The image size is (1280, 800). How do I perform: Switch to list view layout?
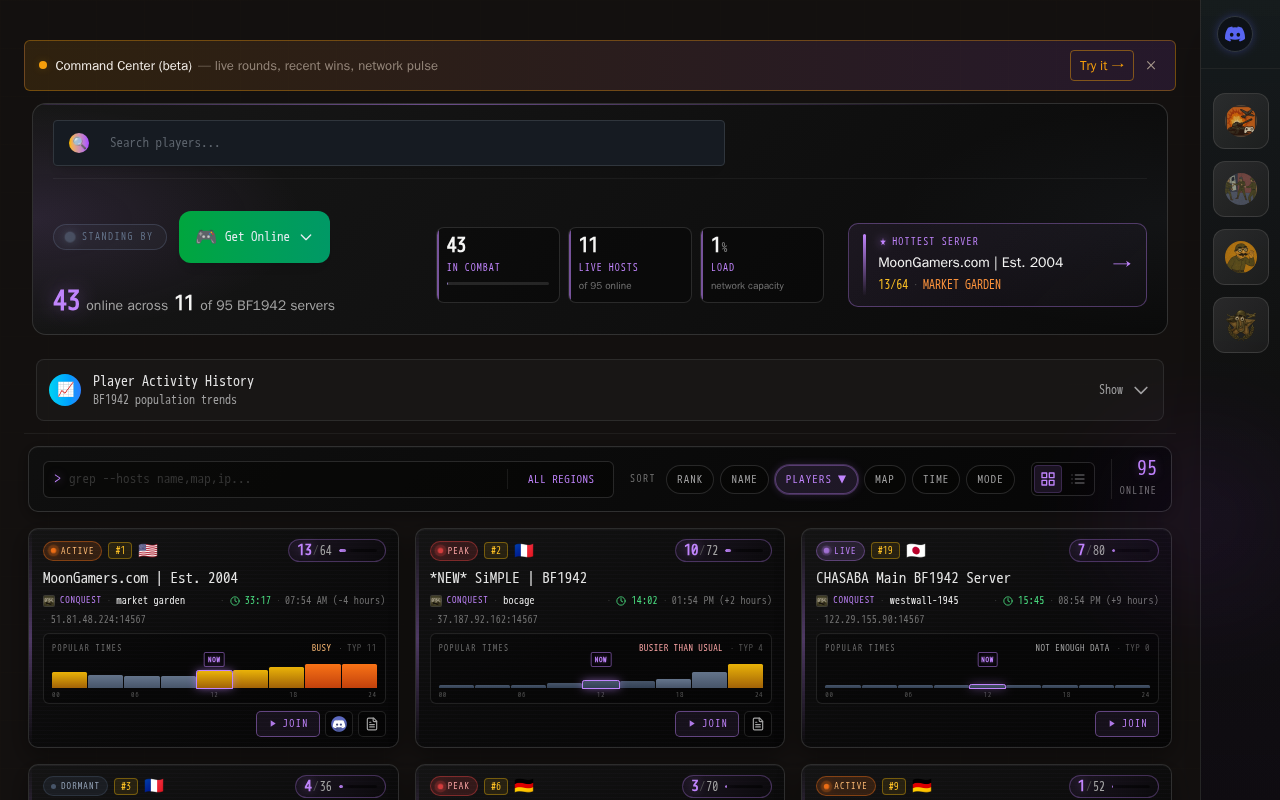click(x=1078, y=479)
